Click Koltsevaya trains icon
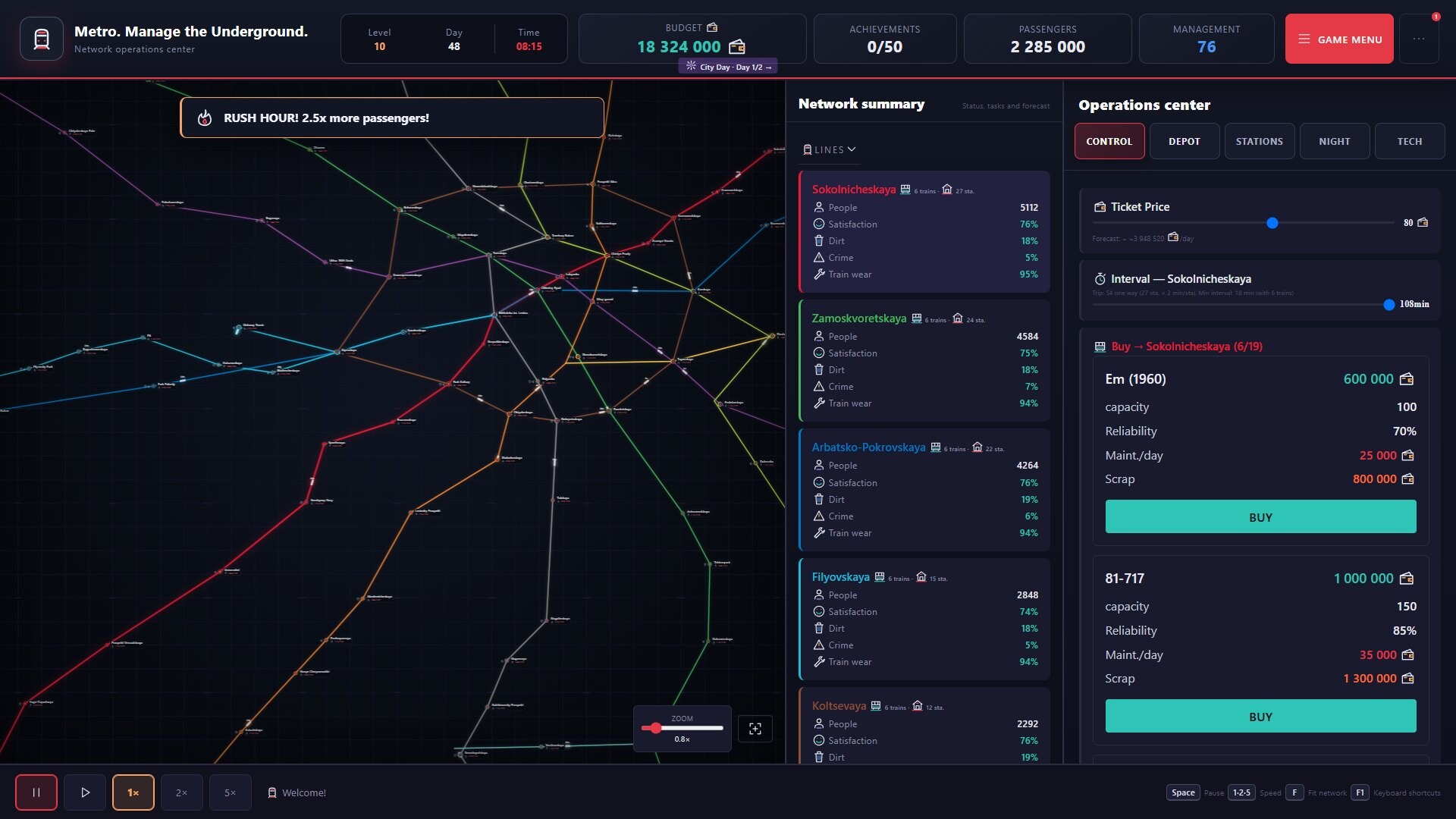The width and height of the screenshot is (1456, 819). [x=876, y=706]
